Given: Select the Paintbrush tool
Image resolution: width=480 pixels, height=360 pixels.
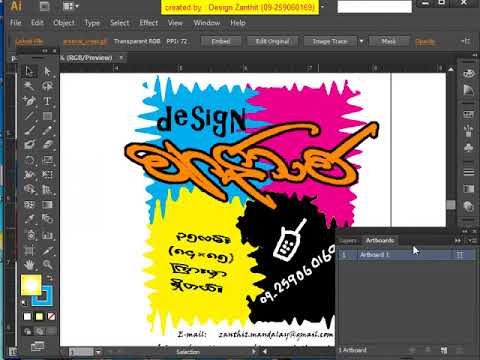Looking at the screenshot, I should tap(29, 130).
